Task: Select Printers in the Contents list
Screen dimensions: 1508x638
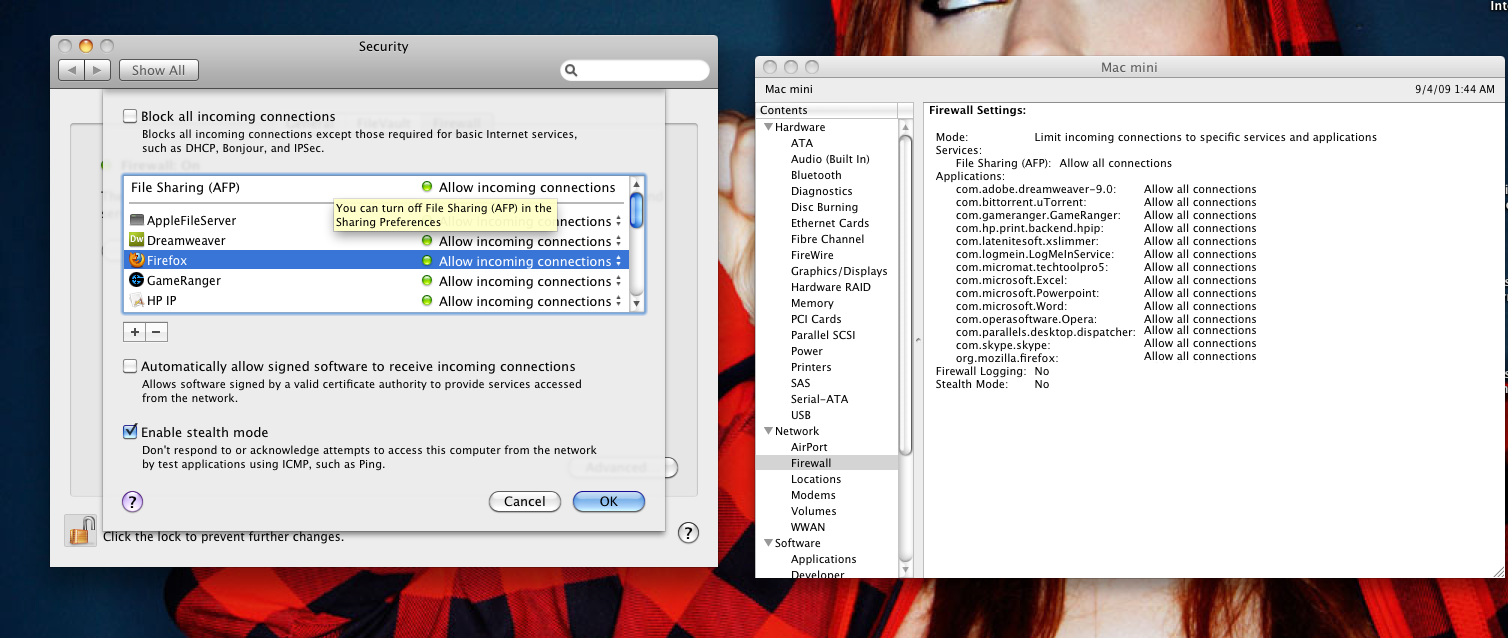Action: pyautogui.click(x=811, y=367)
